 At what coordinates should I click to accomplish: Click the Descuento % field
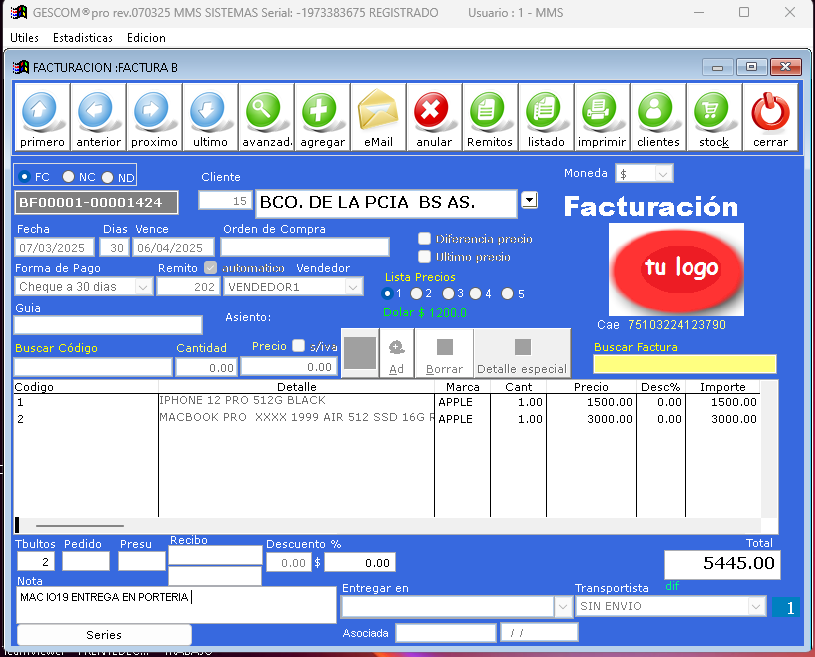[x=288, y=562]
